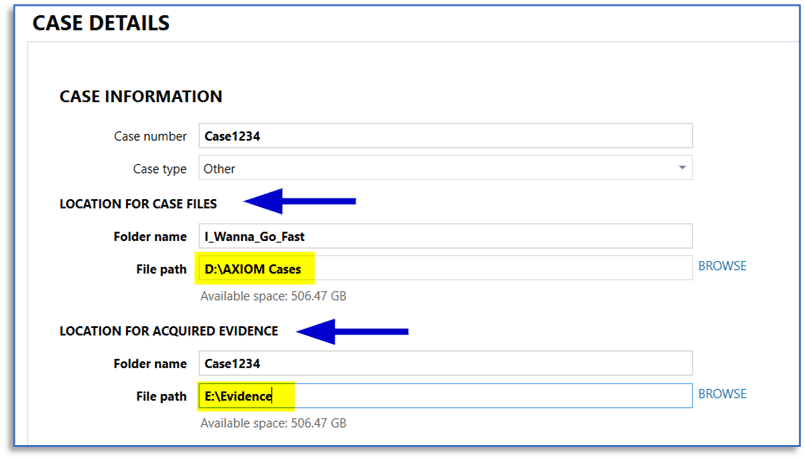This screenshot has width=805, height=460.
Task: Browse for the acquired evidence path
Action: [722, 394]
